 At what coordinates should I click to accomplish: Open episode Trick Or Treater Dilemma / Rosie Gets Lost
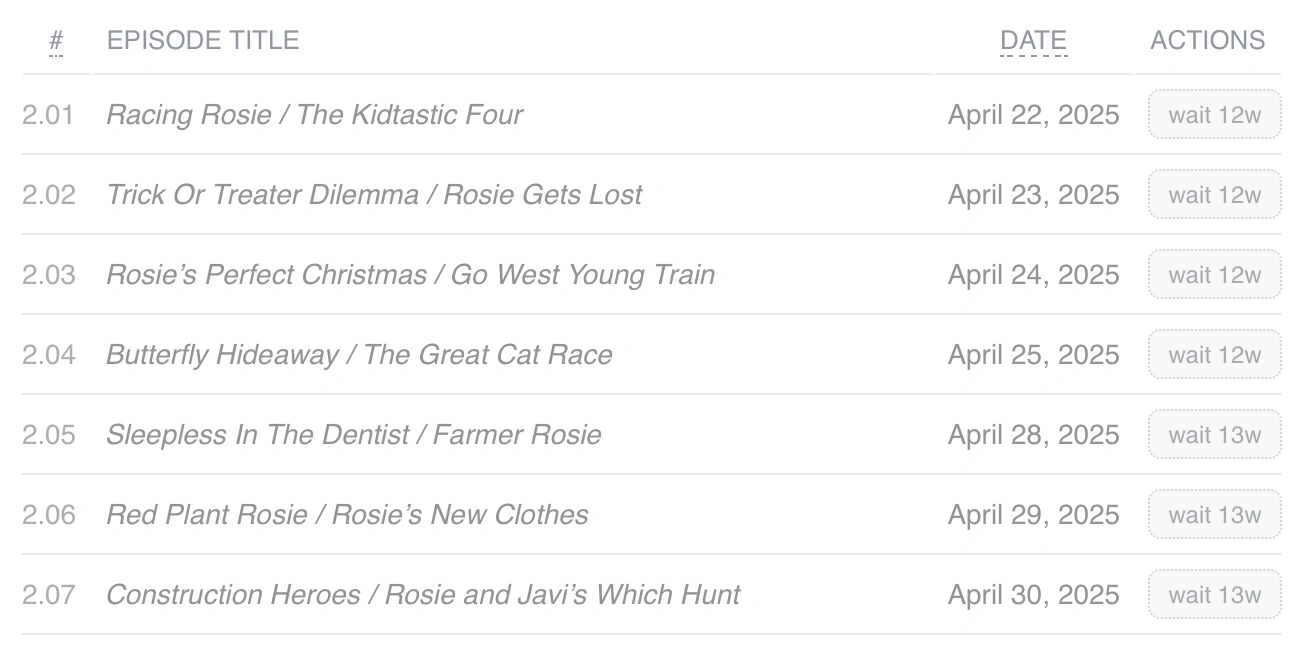(x=375, y=194)
